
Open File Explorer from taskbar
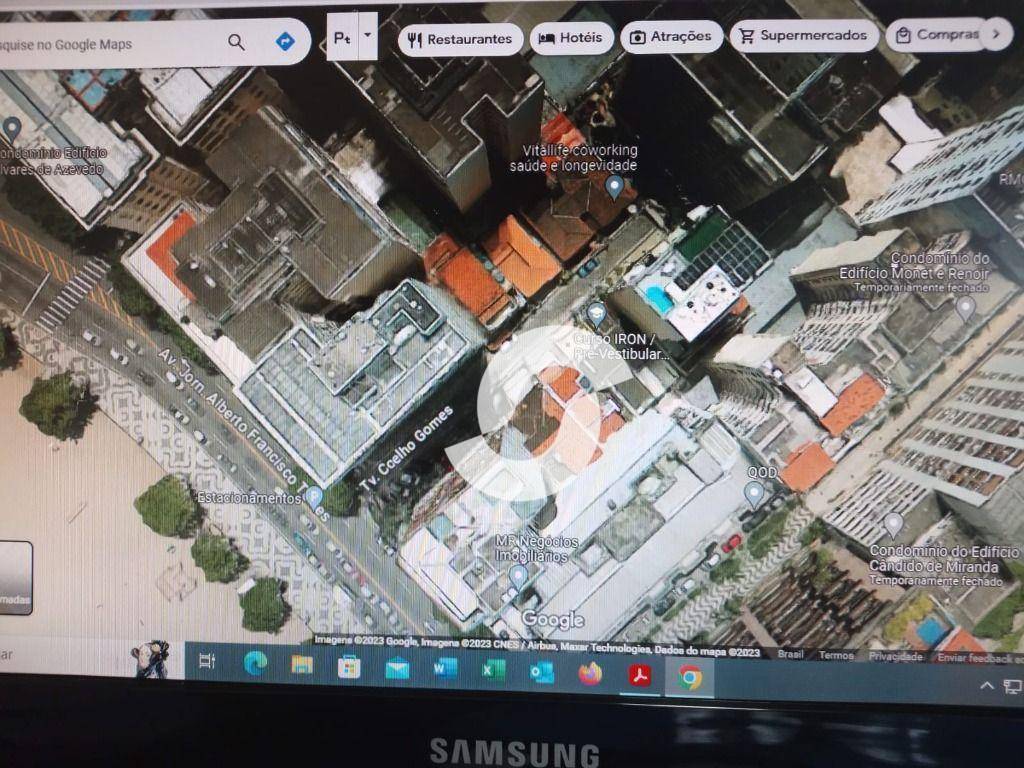(302, 665)
